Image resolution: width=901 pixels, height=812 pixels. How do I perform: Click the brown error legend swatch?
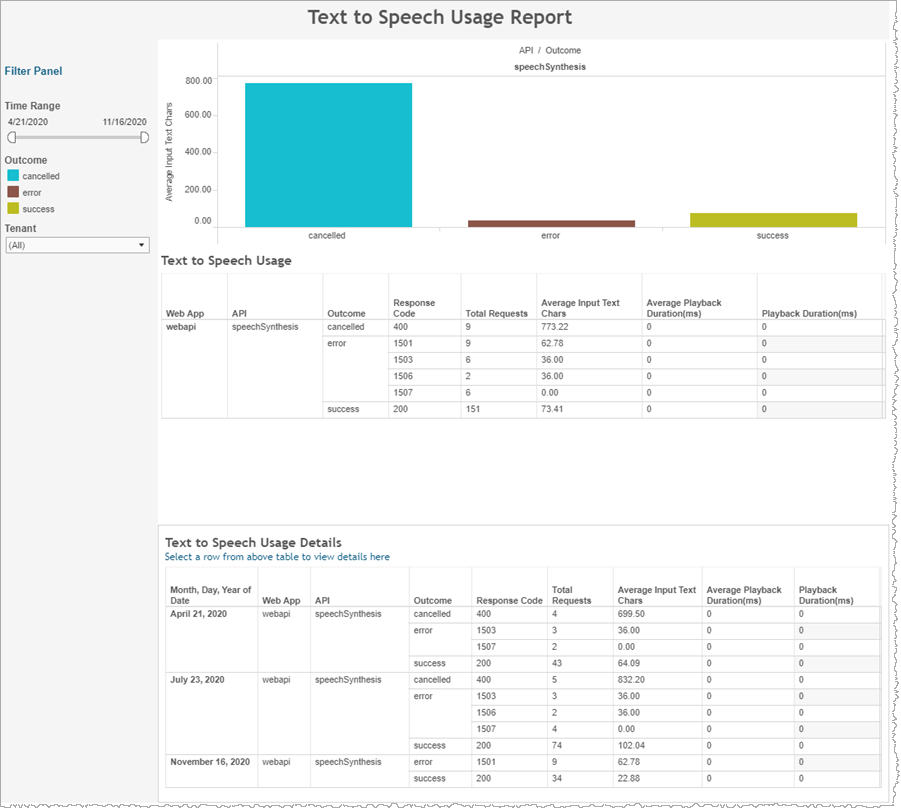13,192
